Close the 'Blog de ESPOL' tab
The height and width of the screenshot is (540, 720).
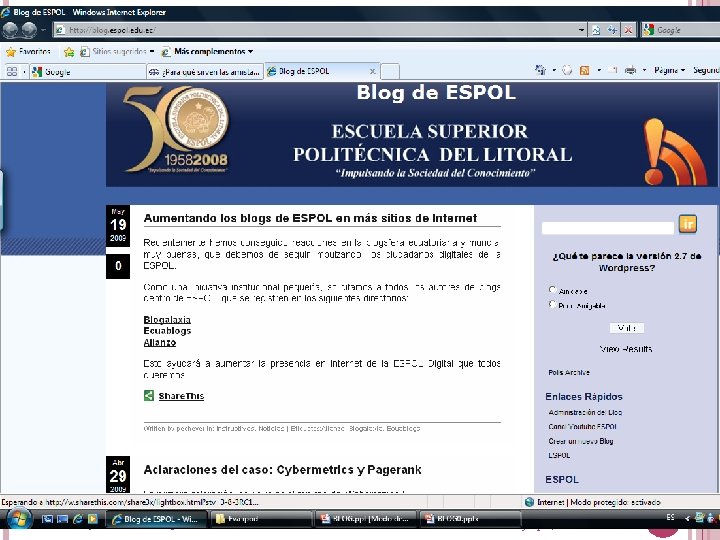[x=373, y=71]
